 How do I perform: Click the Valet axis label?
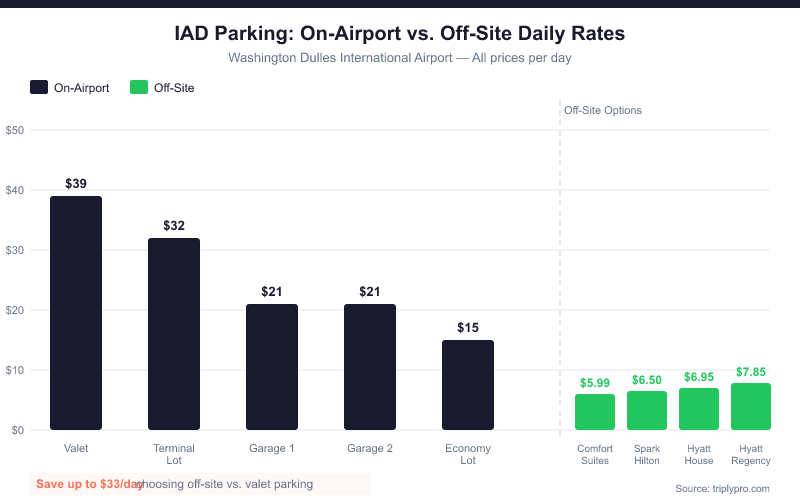(x=76, y=448)
